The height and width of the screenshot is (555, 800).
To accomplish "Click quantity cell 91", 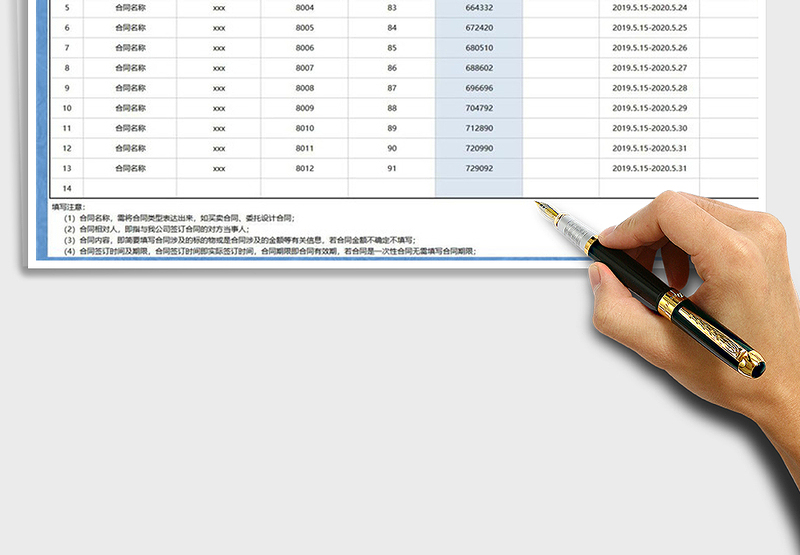I will (x=392, y=168).
